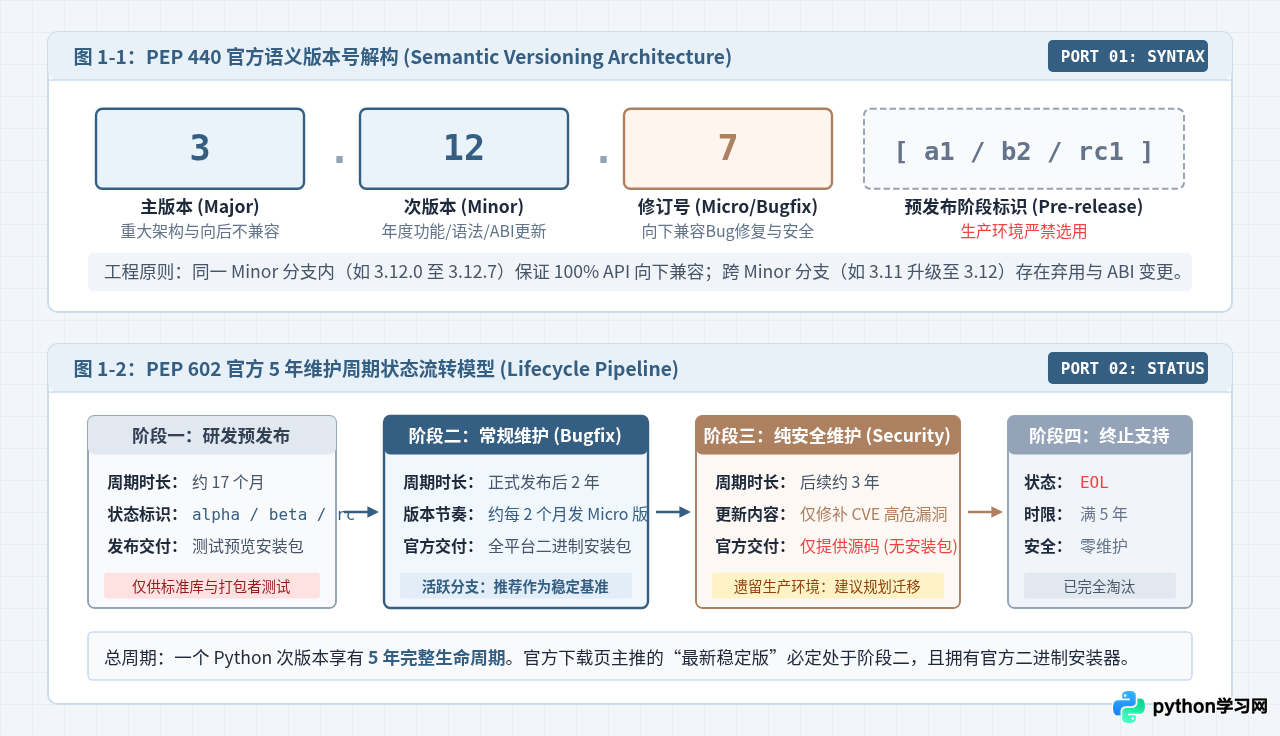This screenshot has height=736, width=1280.
Task: Select the value '约每 2 个月发 Micro 版'
Action: click(x=568, y=514)
